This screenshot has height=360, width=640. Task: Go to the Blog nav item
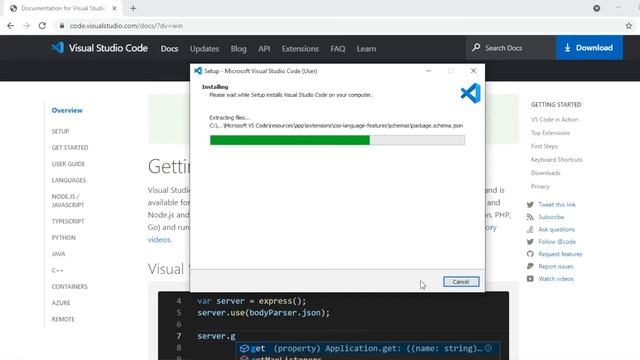[238, 49]
